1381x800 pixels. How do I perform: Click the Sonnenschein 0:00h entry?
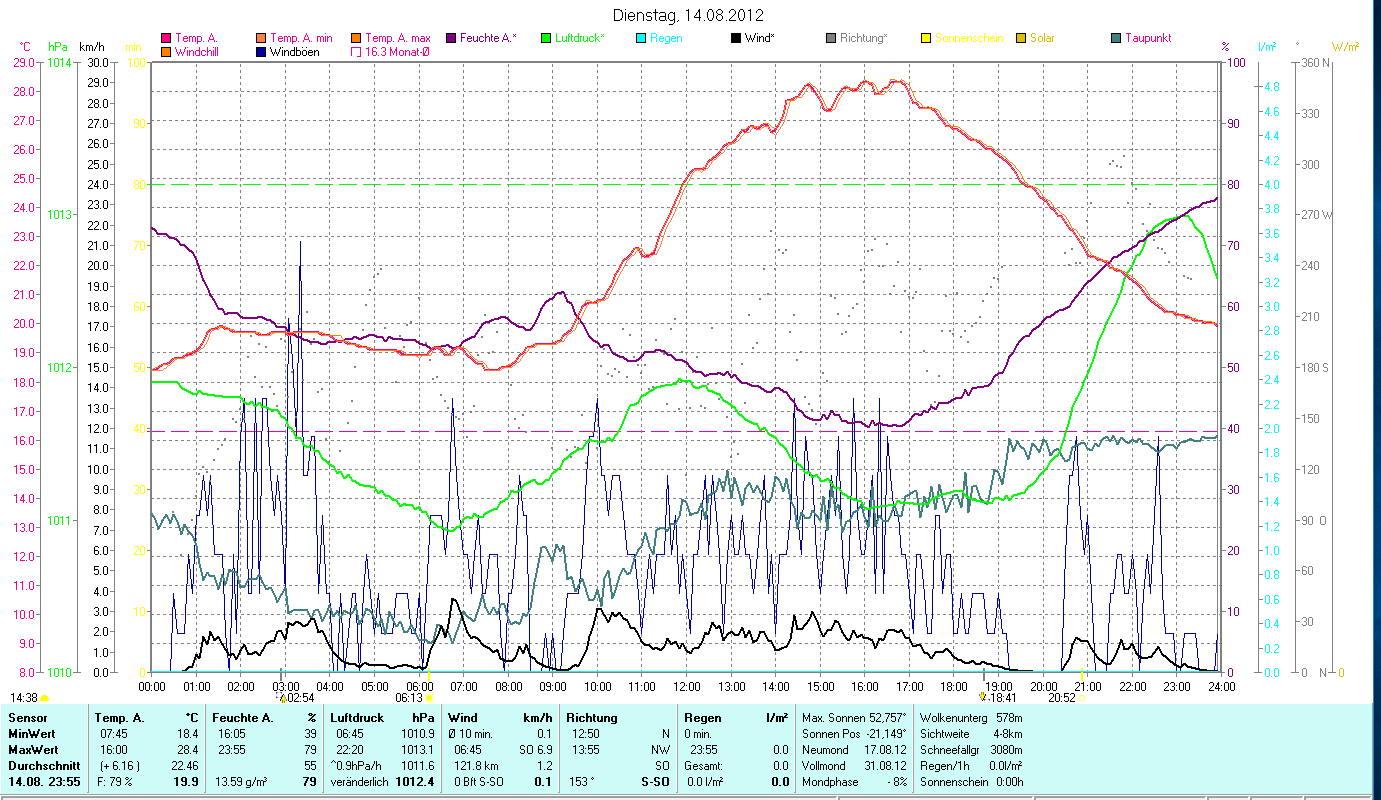tap(970, 782)
